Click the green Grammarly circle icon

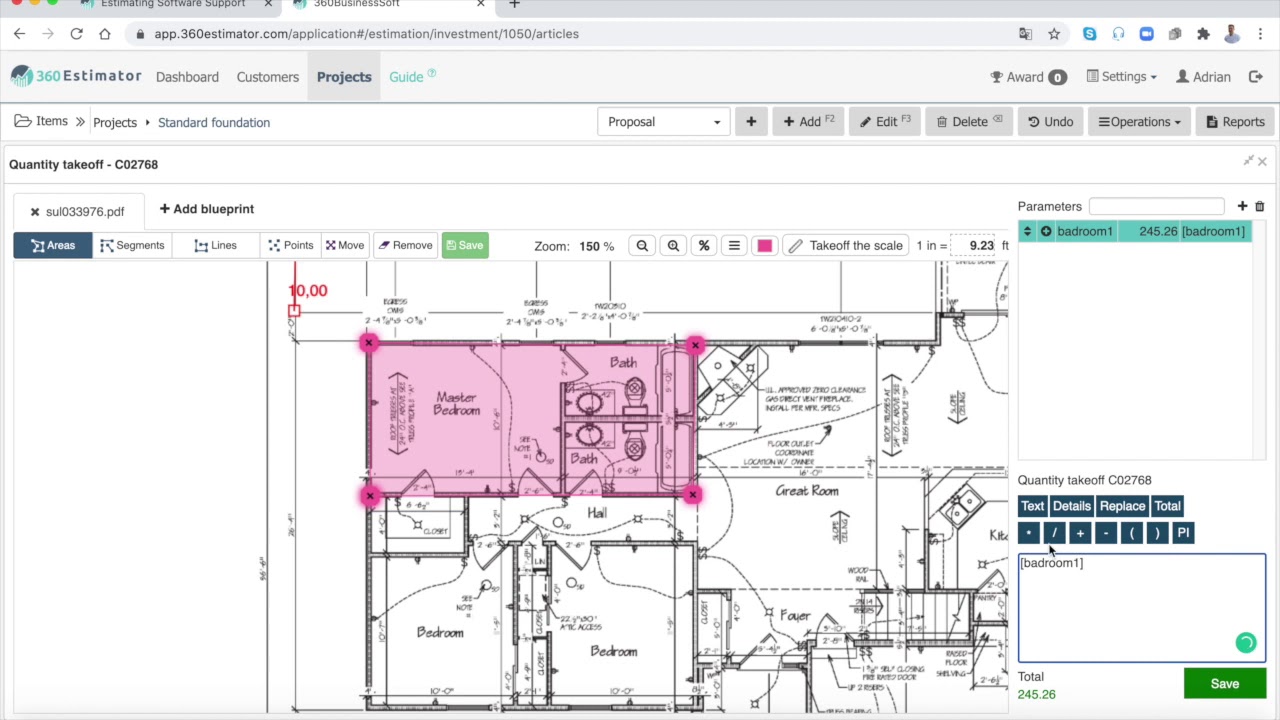point(1246,643)
